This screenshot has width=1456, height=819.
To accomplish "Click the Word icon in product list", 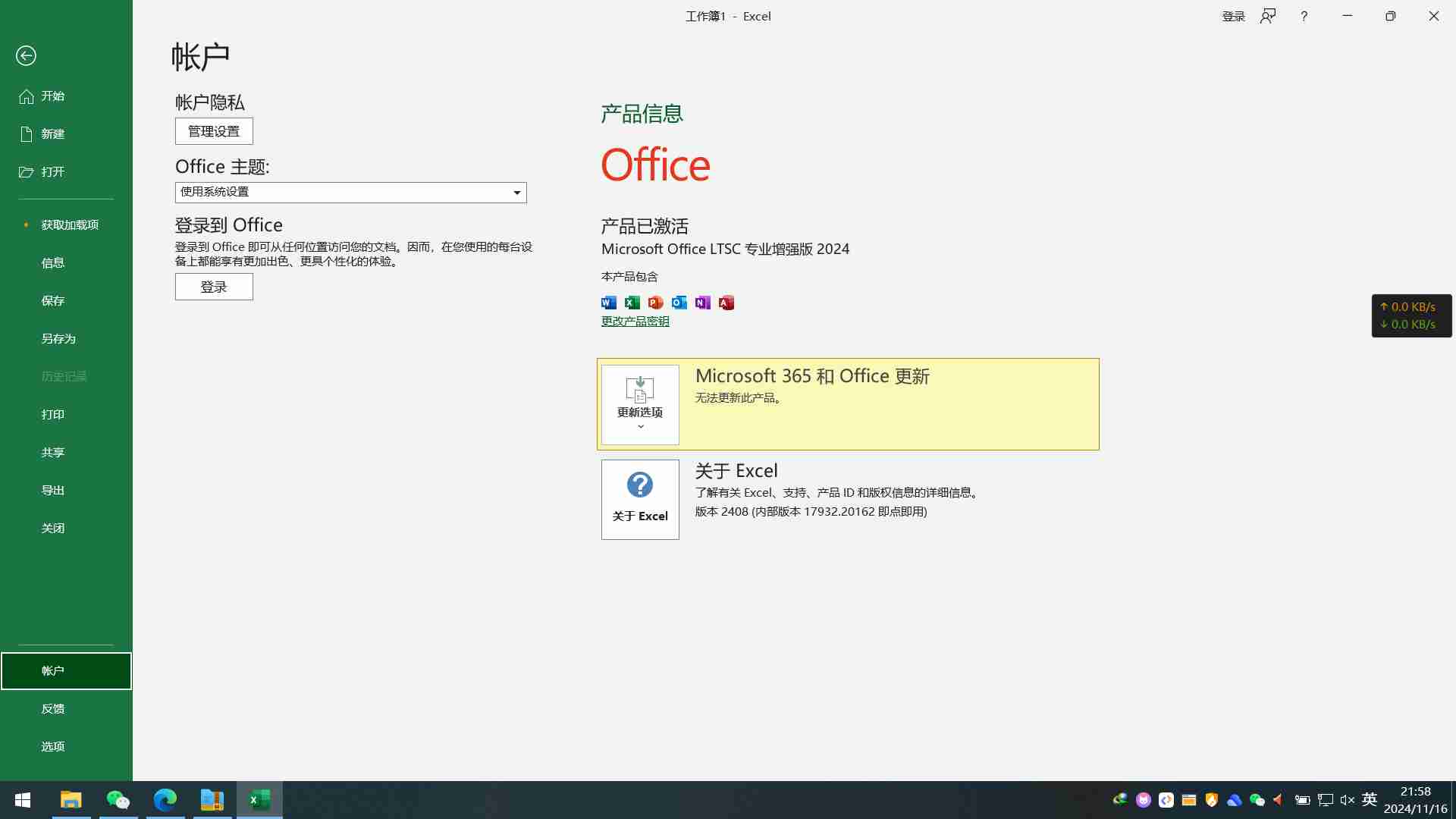I will [608, 303].
